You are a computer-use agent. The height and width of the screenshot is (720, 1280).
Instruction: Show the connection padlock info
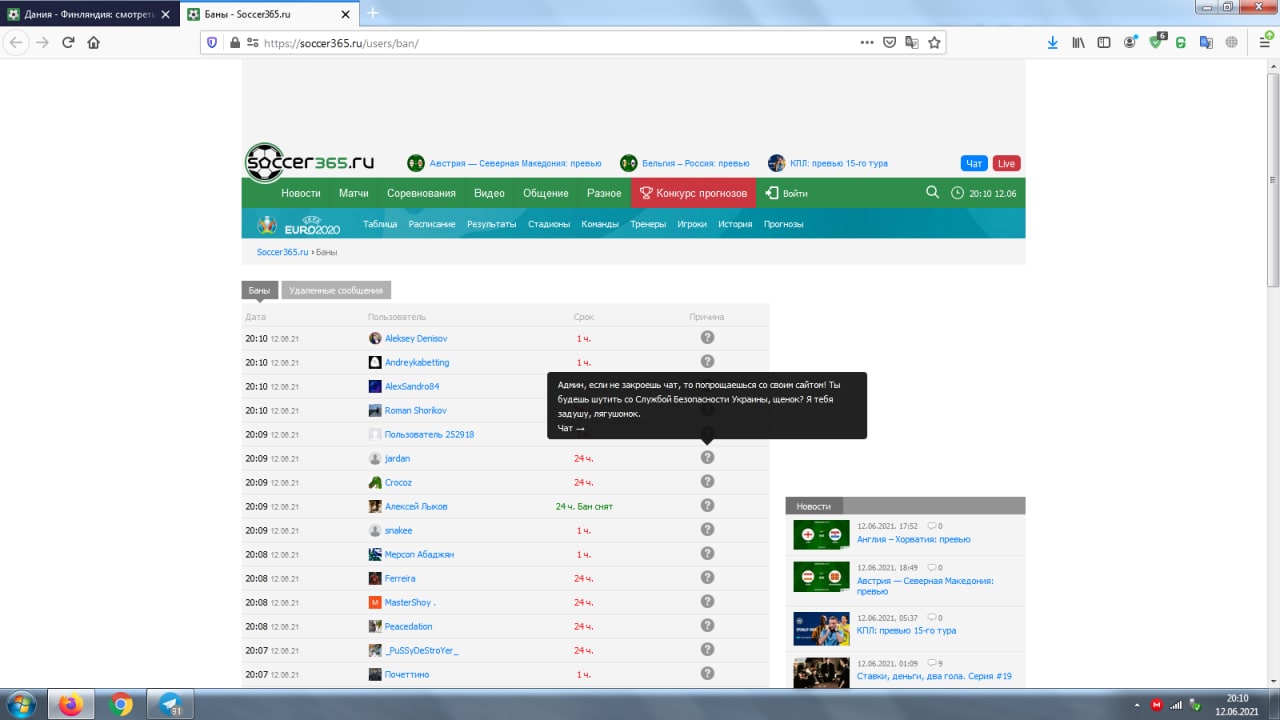click(235, 43)
